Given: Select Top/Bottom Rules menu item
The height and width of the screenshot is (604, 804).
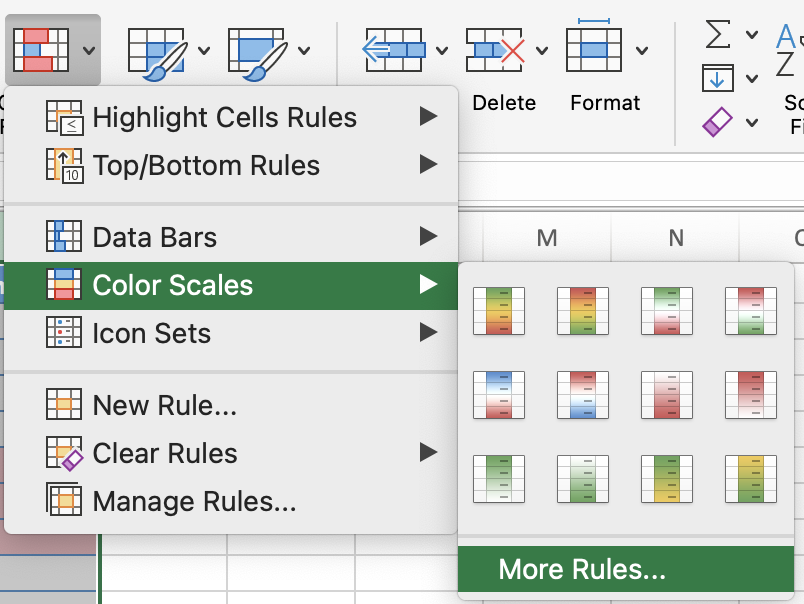Looking at the screenshot, I should coord(206,165).
